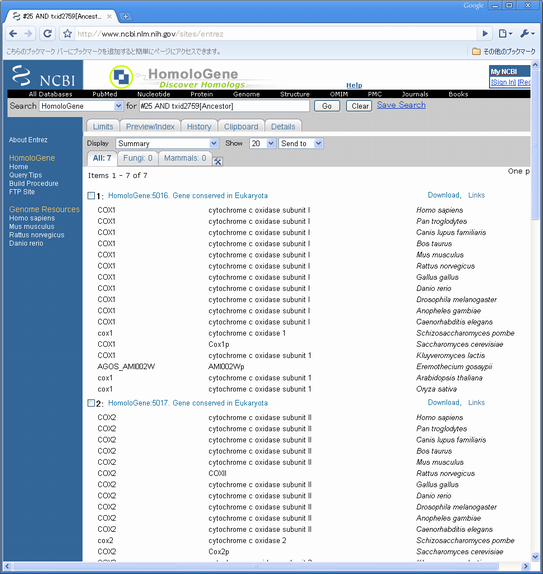The height and width of the screenshot is (574, 543).
Task: Reload the page with refresh icon
Action: (47, 34)
